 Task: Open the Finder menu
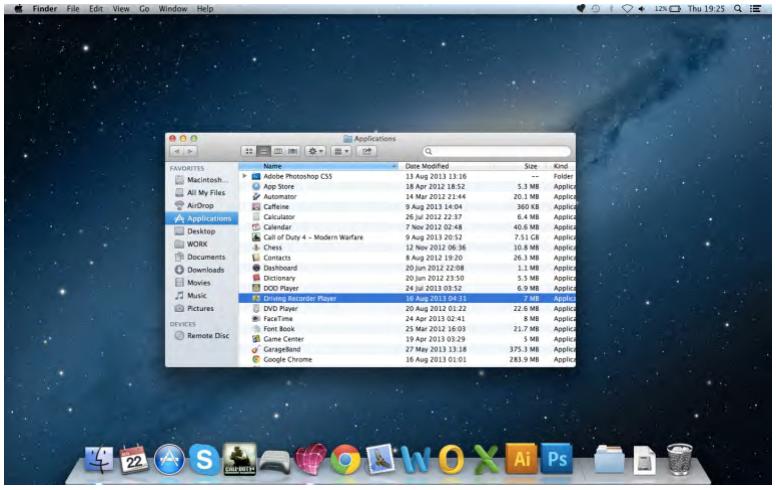tap(45, 9)
